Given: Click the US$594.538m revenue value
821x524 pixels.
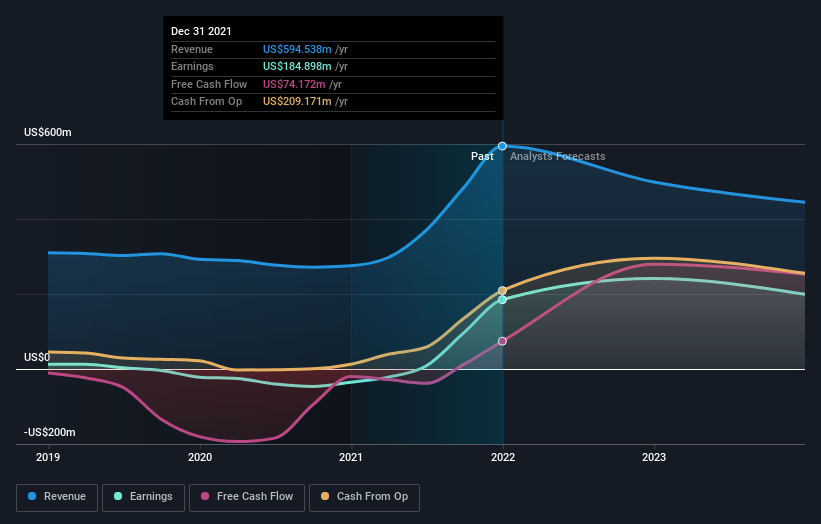Looking at the screenshot, I should coord(297,49).
